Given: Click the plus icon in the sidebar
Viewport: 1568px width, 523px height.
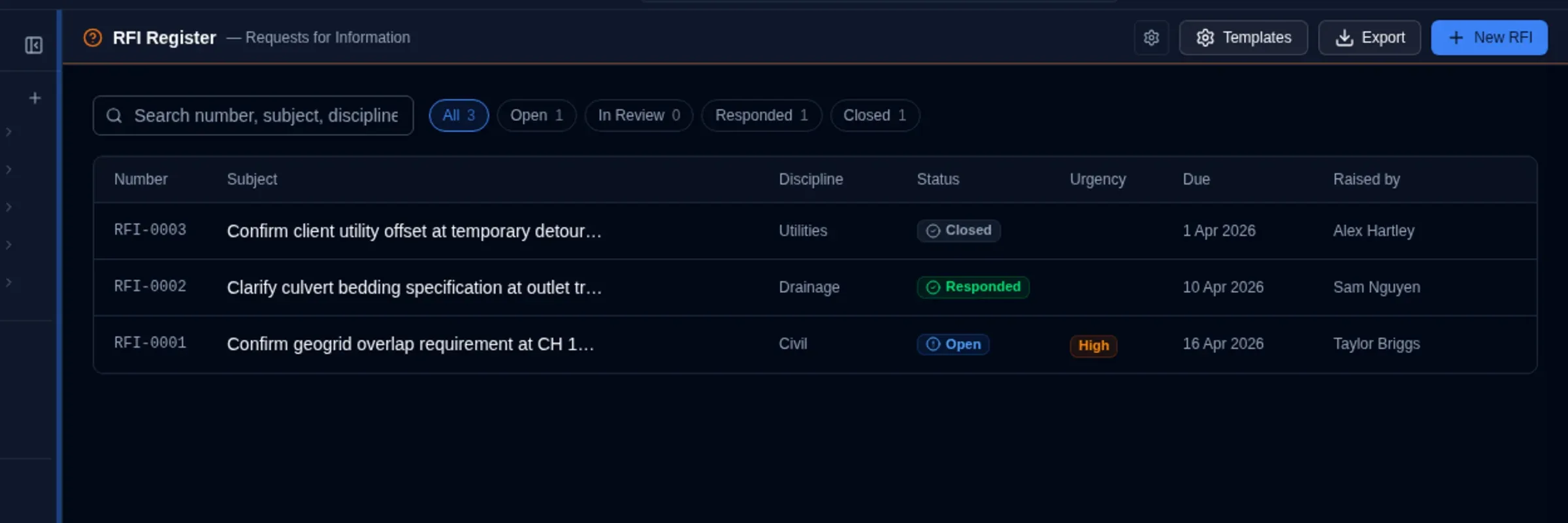Looking at the screenshot, I should 35,98.
